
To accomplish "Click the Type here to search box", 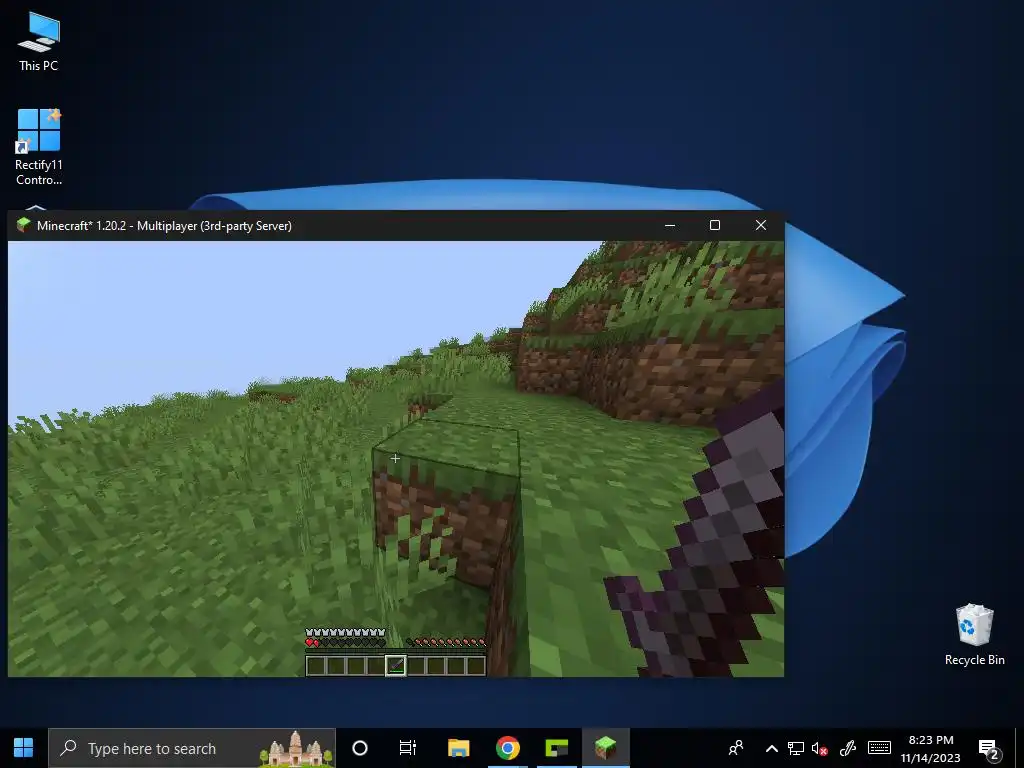I will [x=192, y=748].
